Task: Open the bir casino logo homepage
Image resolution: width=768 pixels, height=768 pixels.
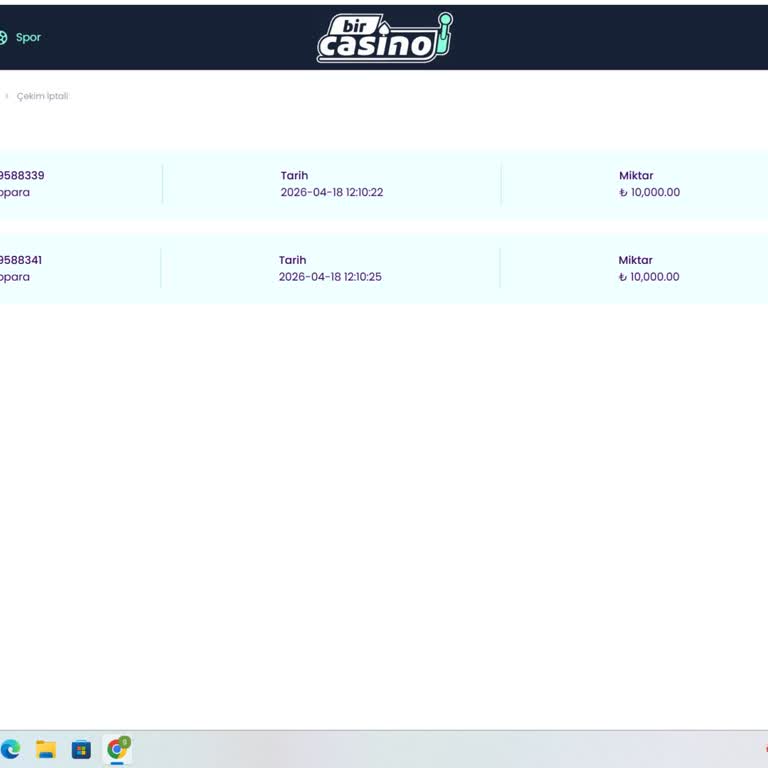Action: pos(384,38)
